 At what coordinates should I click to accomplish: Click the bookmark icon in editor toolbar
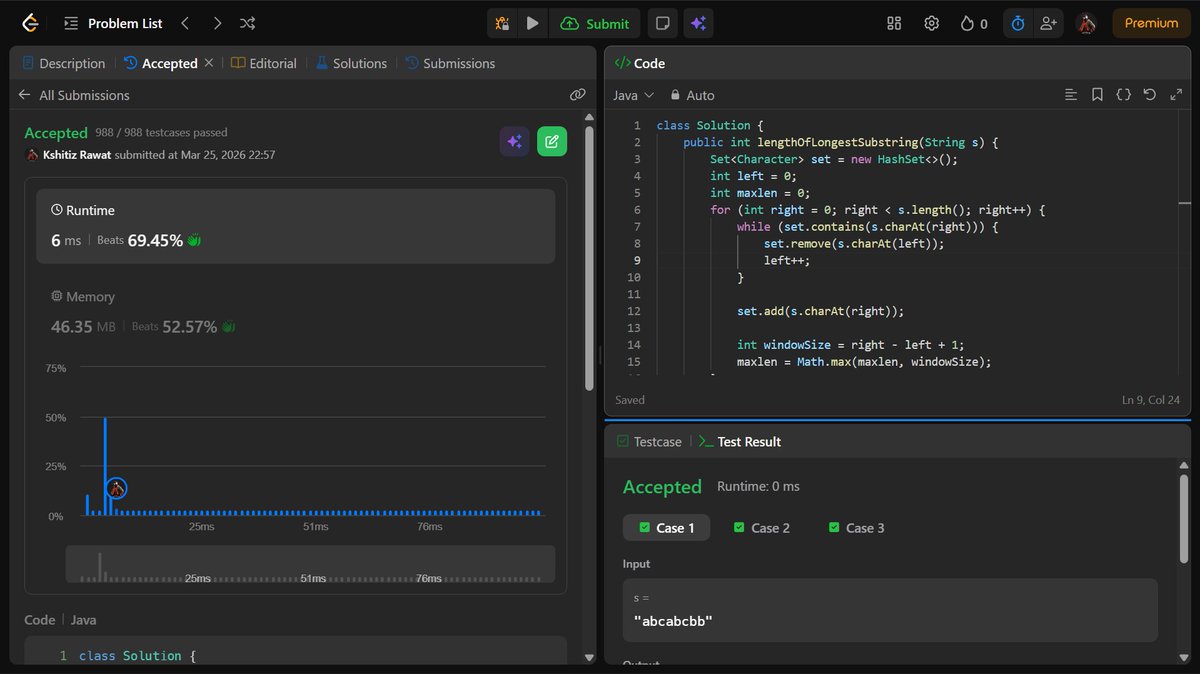tap(1097, 95)
